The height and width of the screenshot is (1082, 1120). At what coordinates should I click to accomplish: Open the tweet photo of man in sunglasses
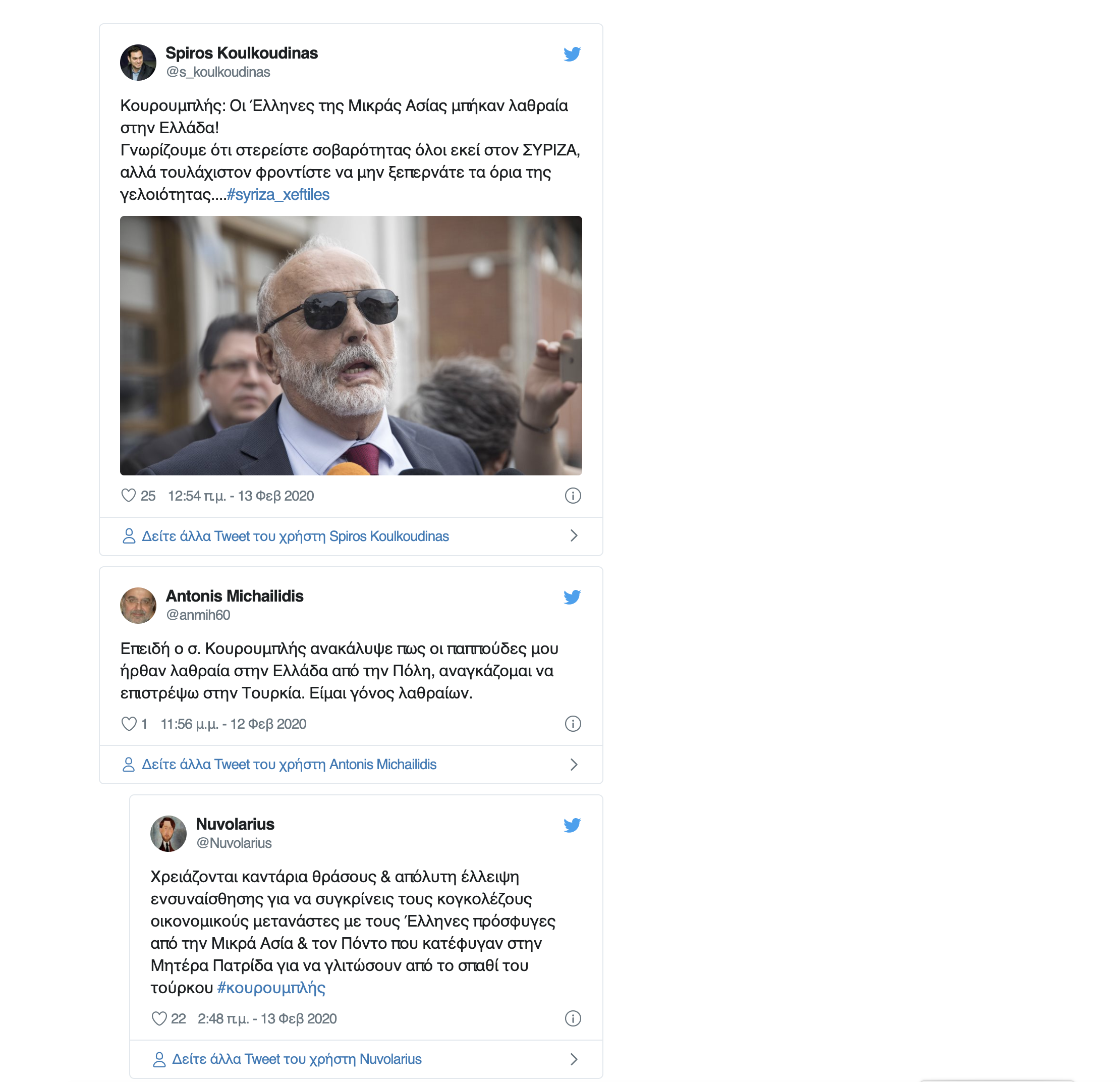[x=351, y=345]
